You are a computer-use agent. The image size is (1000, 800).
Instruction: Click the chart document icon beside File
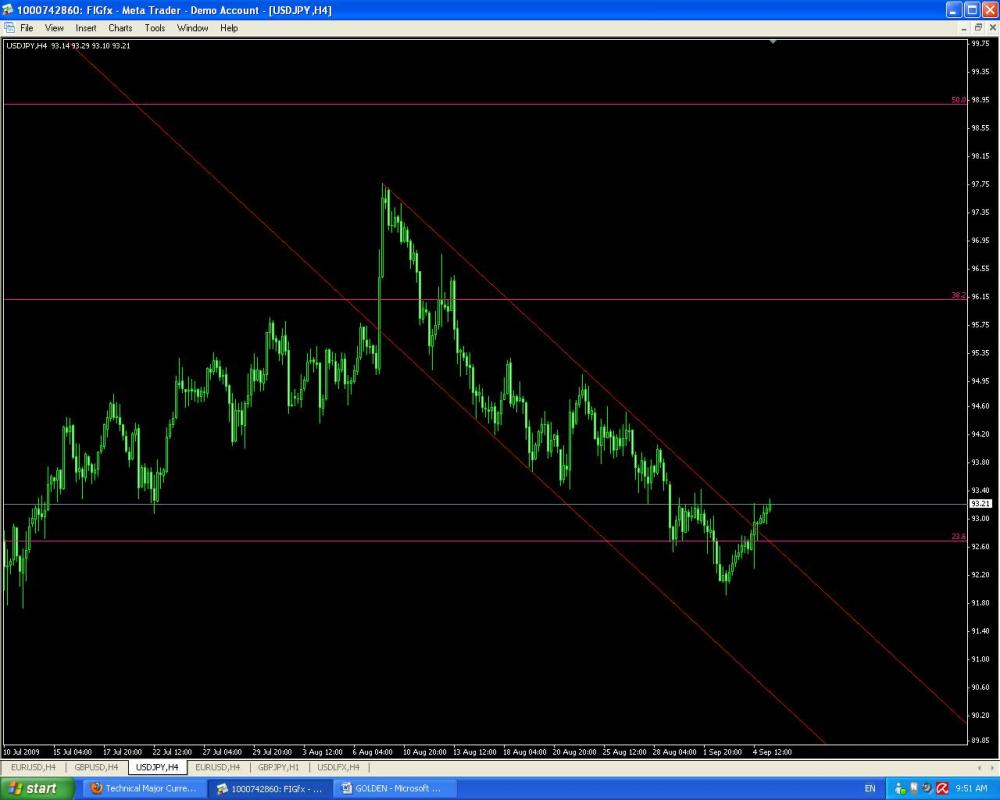click(x=9, y=27)
